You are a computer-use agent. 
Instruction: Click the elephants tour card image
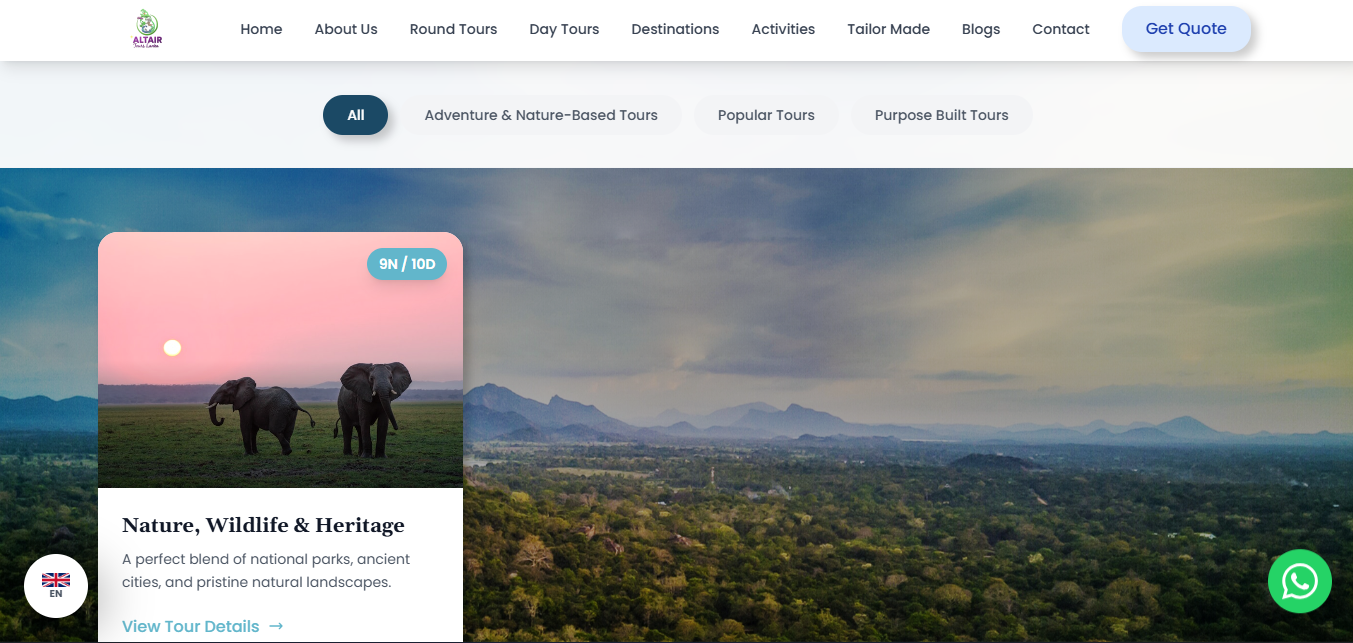(280, 360)
